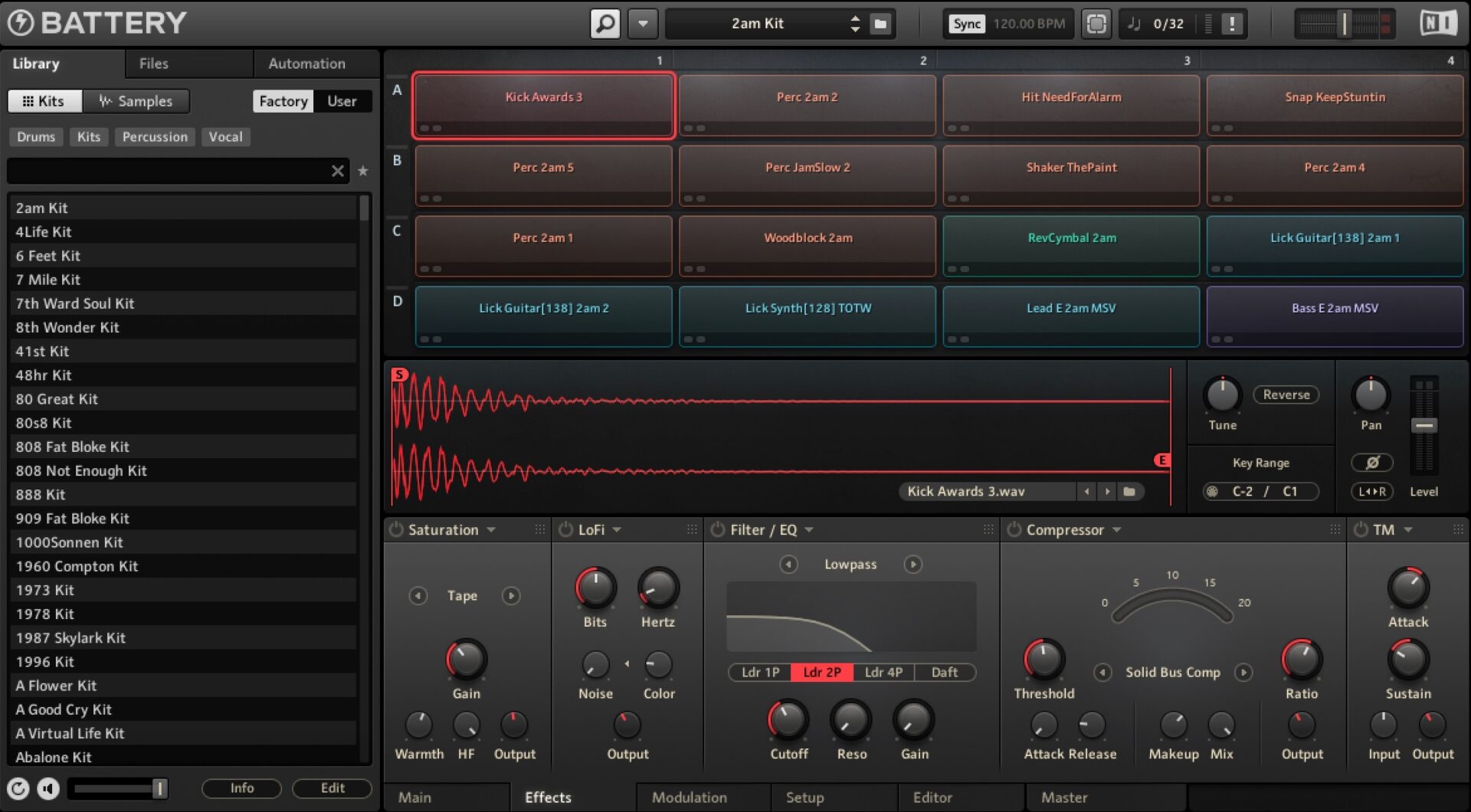Image resolution: width=1471 pixels, height=812 pixels.
Task: Open the Modulation tab at bottom
Action: (x=689, y=797)
